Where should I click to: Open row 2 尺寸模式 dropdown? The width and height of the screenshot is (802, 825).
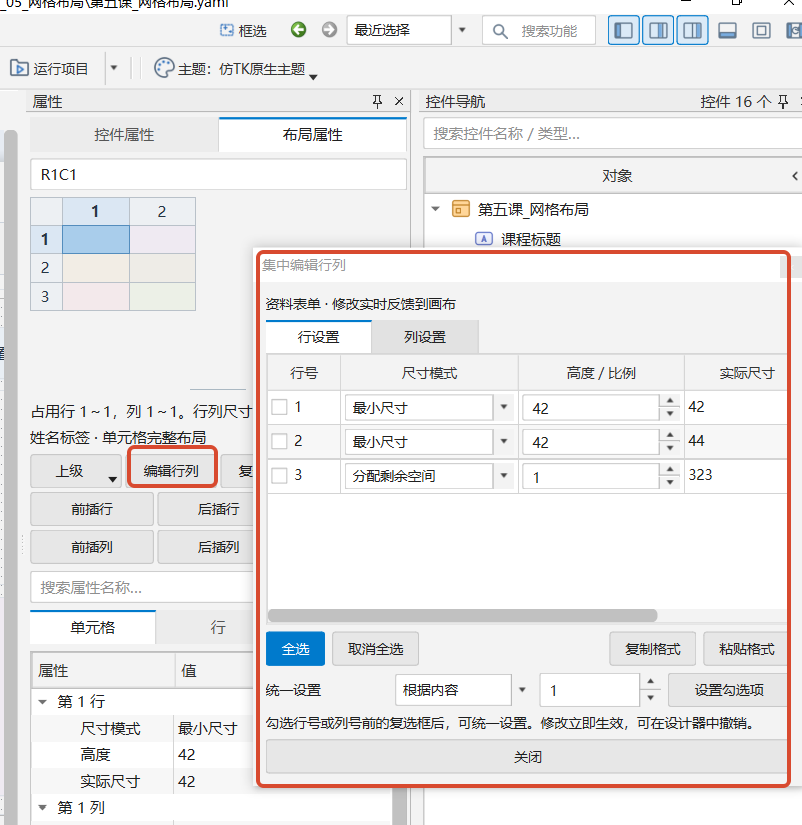pos(504,441)
